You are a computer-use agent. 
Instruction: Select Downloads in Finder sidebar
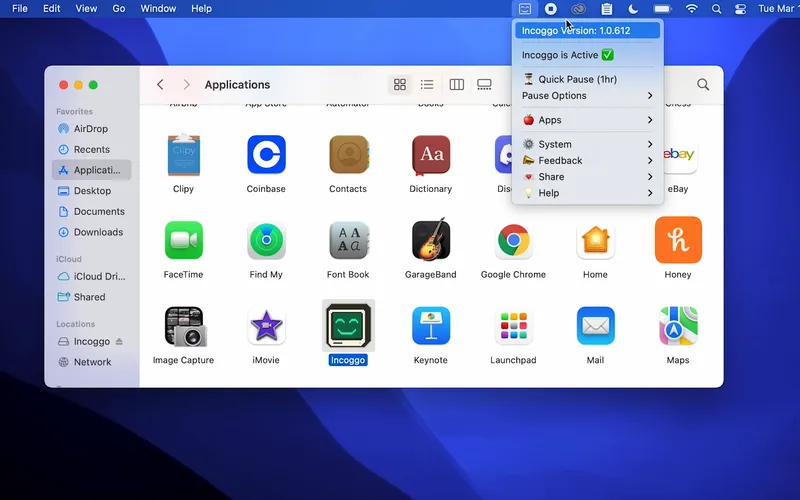click(x=98, y=232)
